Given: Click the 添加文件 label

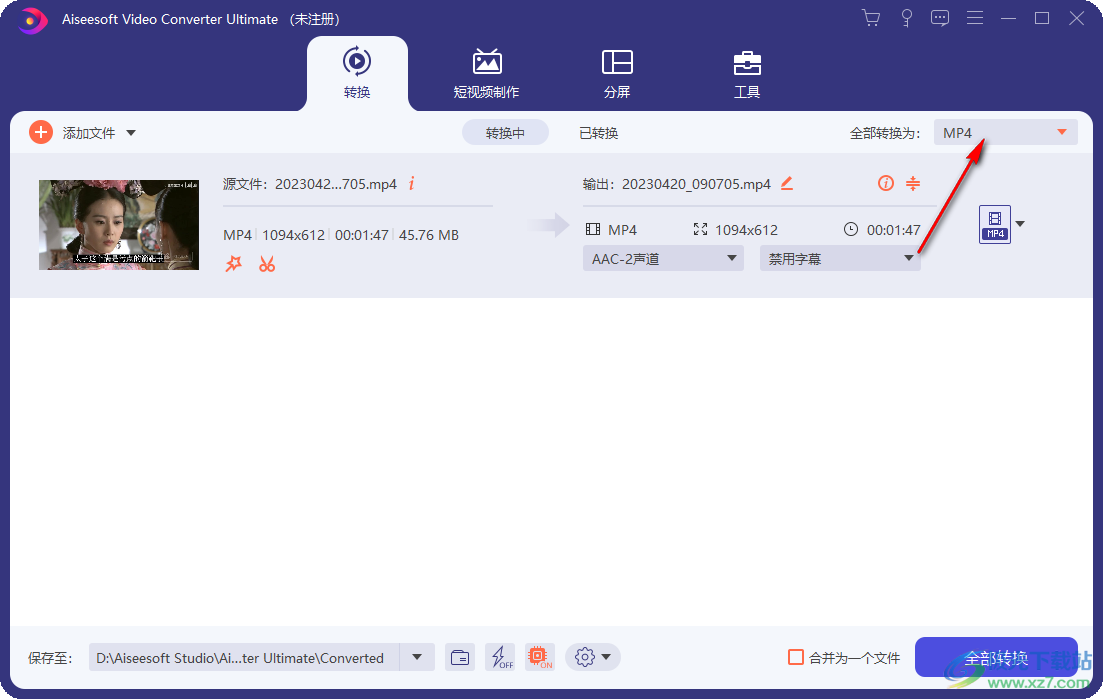Looking at the screenshot, I should pyautogui.click(x=89, y=133).
